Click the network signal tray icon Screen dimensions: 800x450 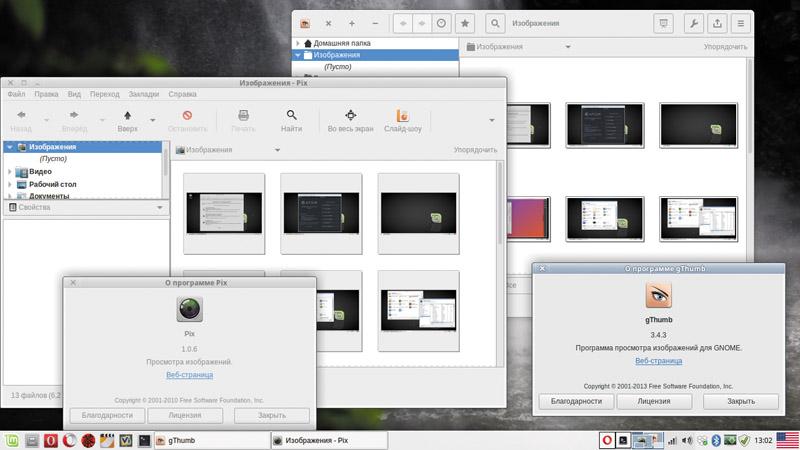[x=672, y=440]
